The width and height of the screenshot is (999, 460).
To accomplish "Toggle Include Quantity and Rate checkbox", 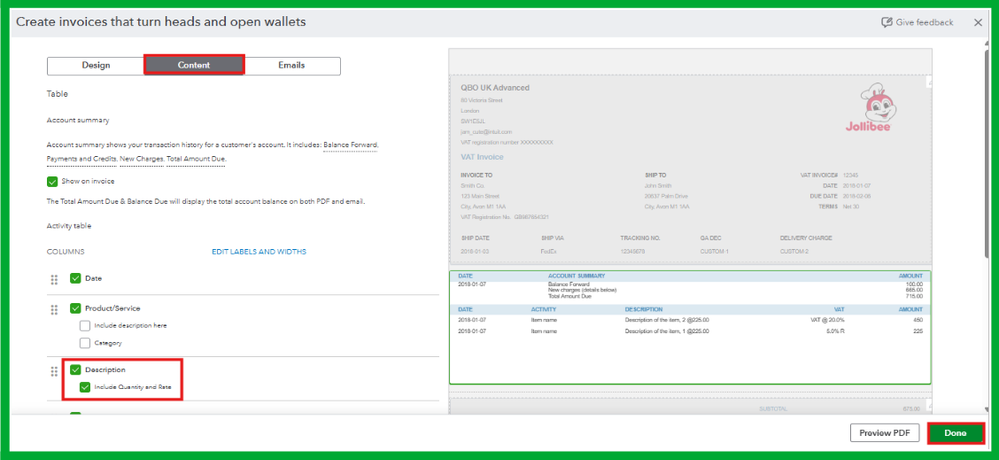I will pyautogui.click(x=85, y=387).
